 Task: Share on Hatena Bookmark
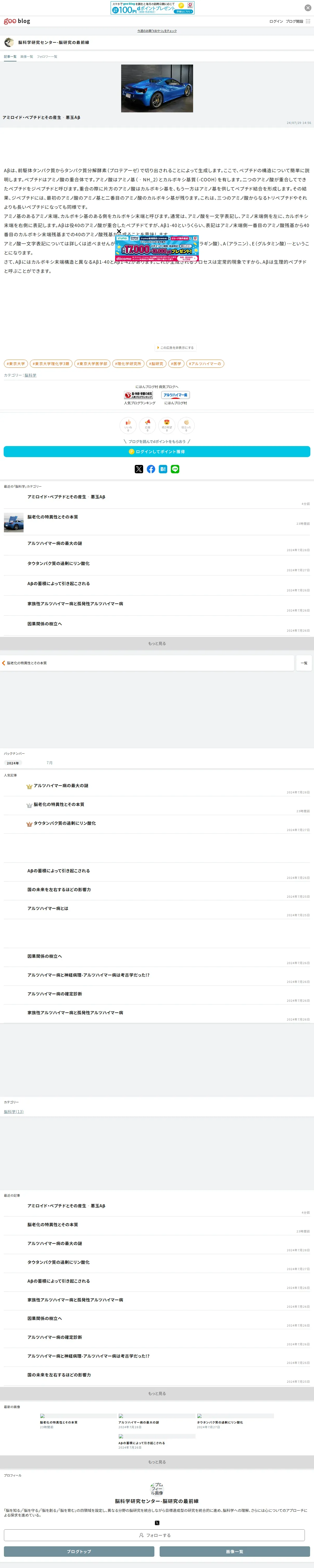point(163,469)
